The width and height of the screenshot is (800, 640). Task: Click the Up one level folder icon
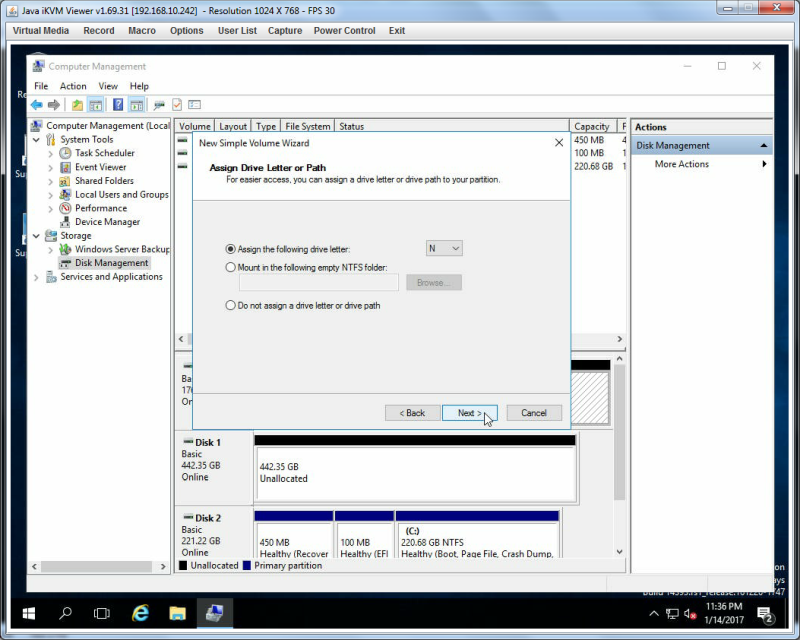point(77,105)
